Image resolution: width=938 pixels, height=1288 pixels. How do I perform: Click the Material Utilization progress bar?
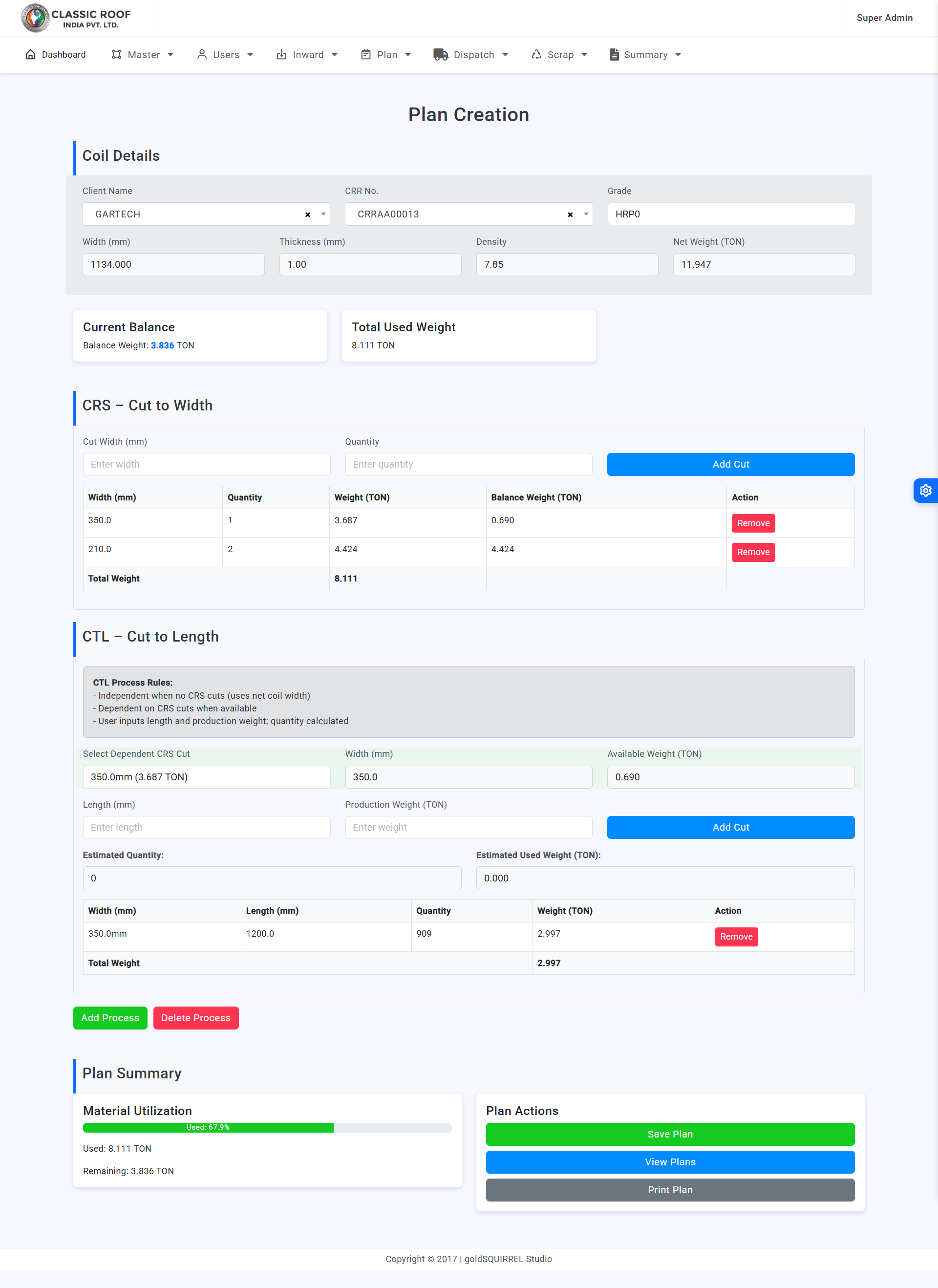pos(267,1127)
